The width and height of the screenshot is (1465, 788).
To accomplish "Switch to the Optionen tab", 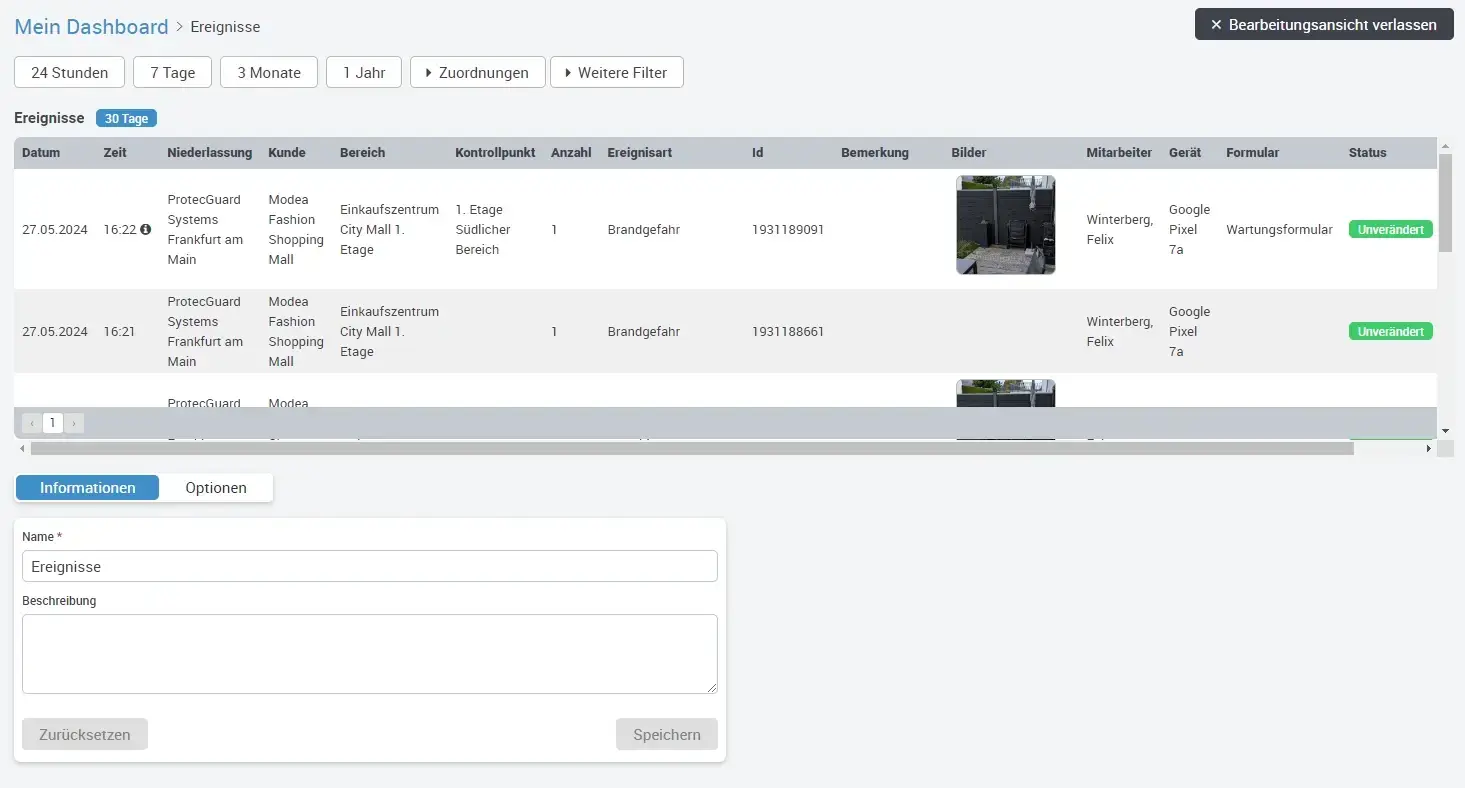I will point(216,487).
